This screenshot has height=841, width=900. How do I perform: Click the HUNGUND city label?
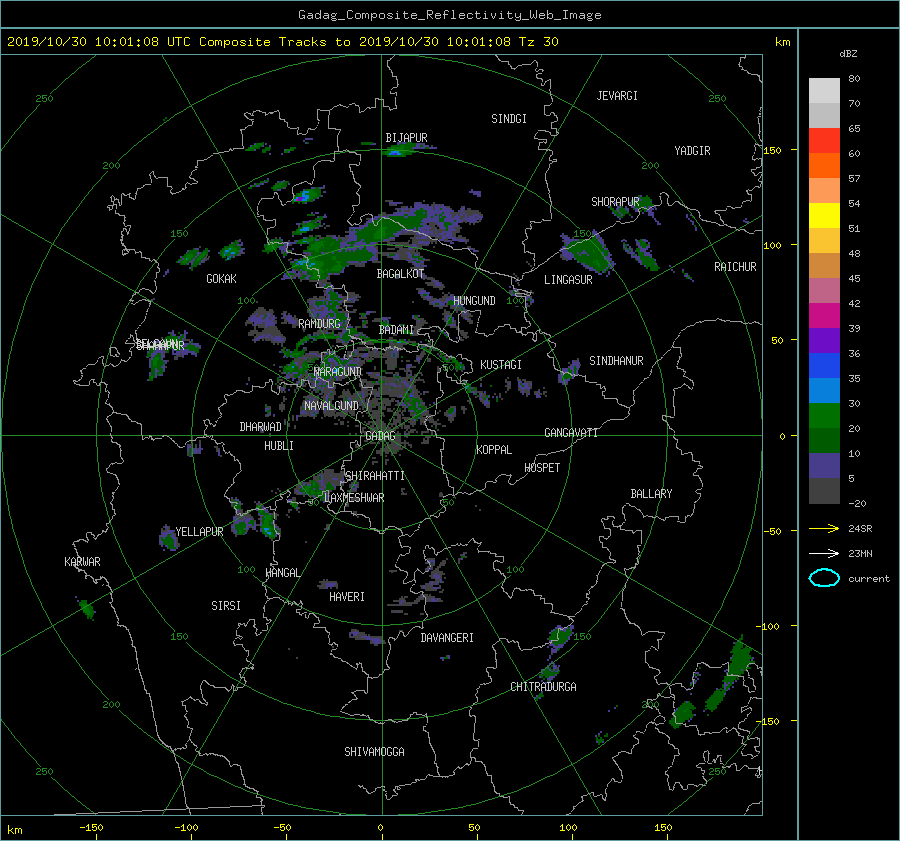coord(474,301)
